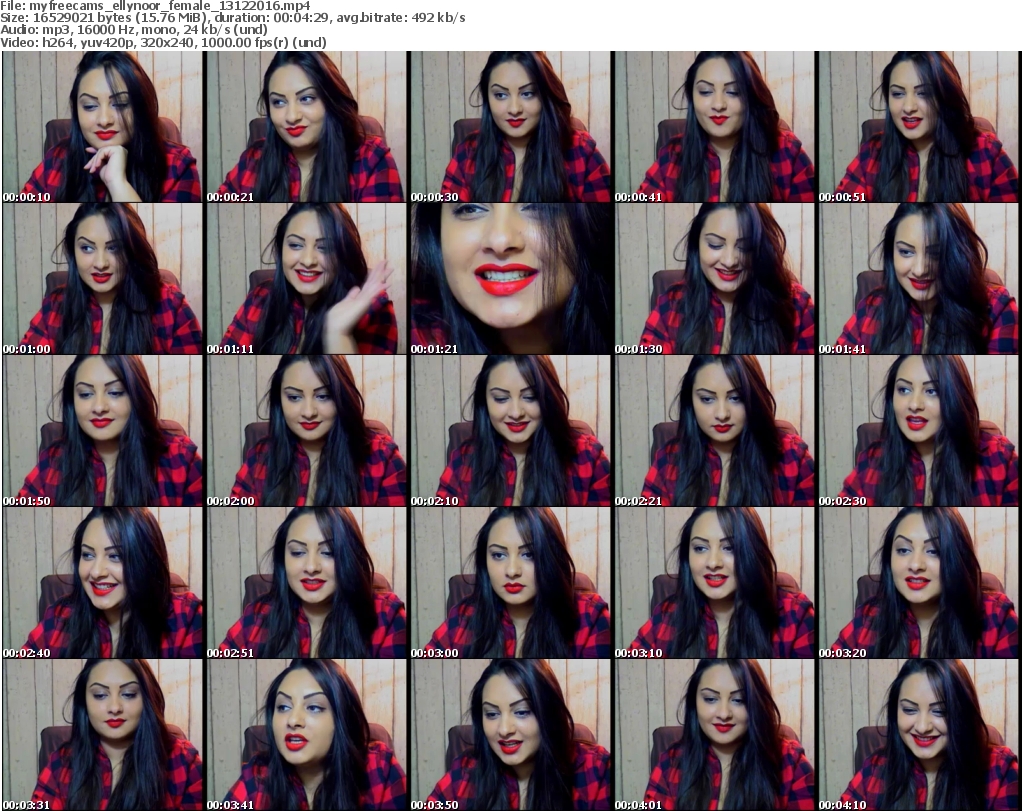View the 00:04:01 thumbnail
The height and width of the screenshot is (811, 1024).
click(714, 735)
